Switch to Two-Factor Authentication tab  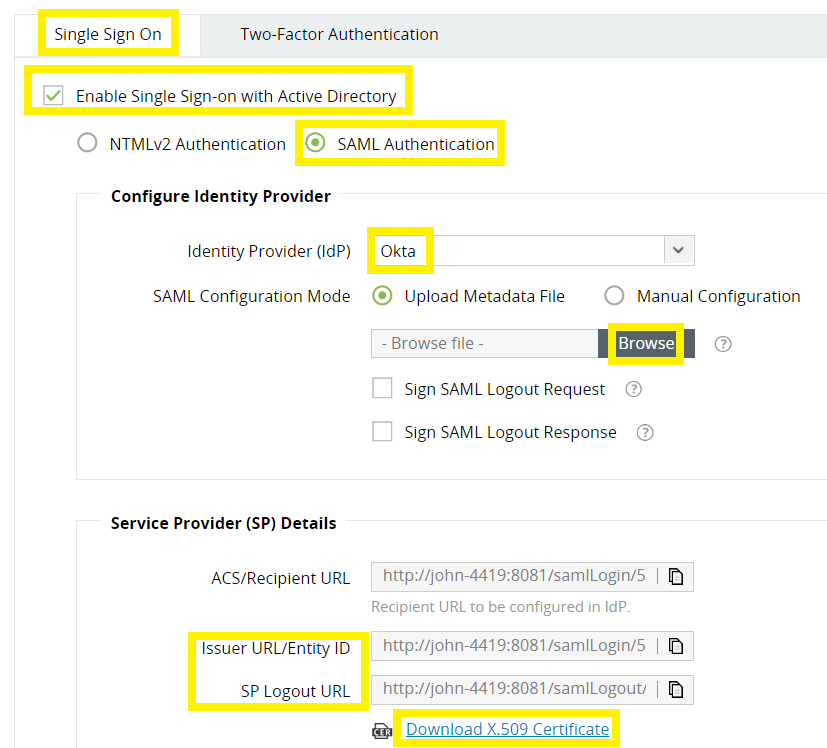(339, 33)
